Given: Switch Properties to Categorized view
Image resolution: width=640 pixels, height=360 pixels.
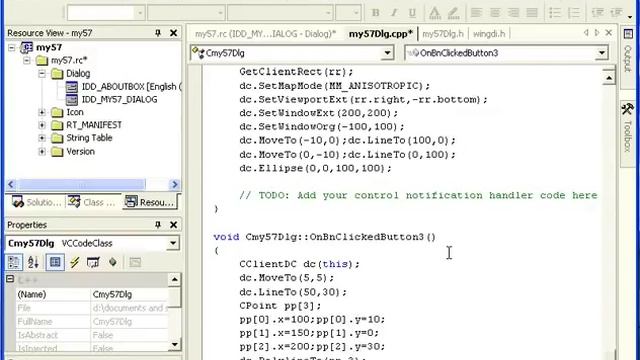Looking at the screenshot, I should 14,262.
